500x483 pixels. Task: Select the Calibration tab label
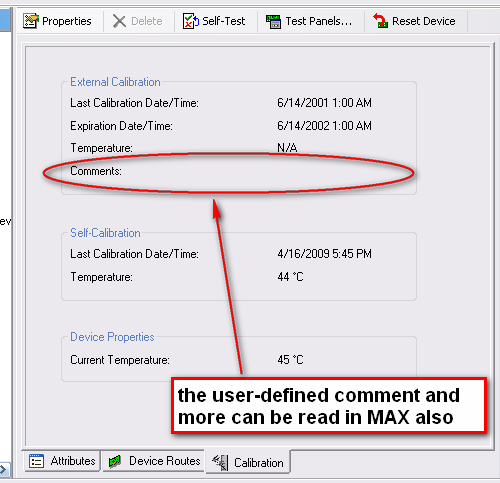pos(259,463)
